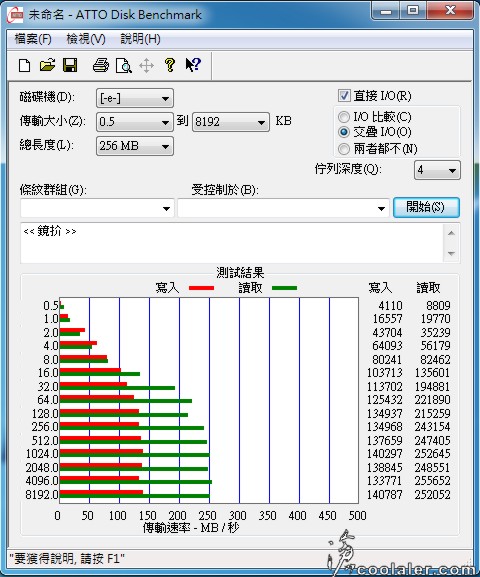Click the write value 103713
The height and width of the screenshot is (577, 480).
click(385, 373)
